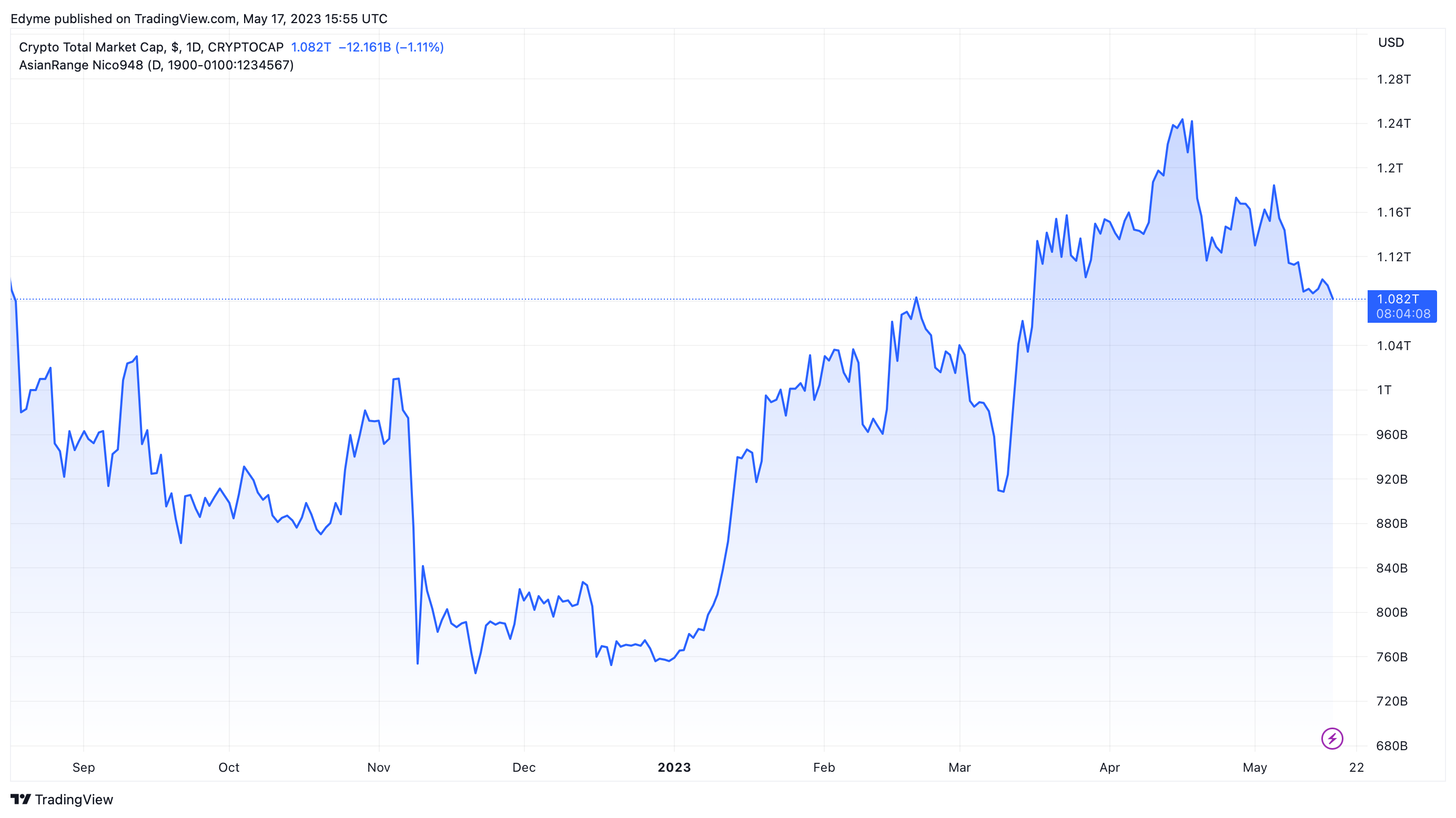Click the 720B price axis label
Image resolution: width=1456 pixels, height=818 pixels.
[1392, 701]
